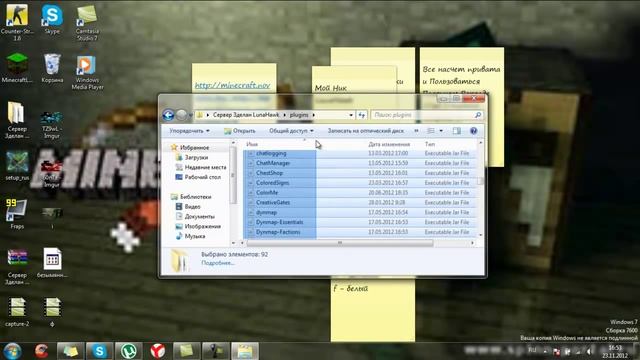Open Рабочий стол in navigation pane
Viewport: 640px width, 360px height.
click(202, 177)
